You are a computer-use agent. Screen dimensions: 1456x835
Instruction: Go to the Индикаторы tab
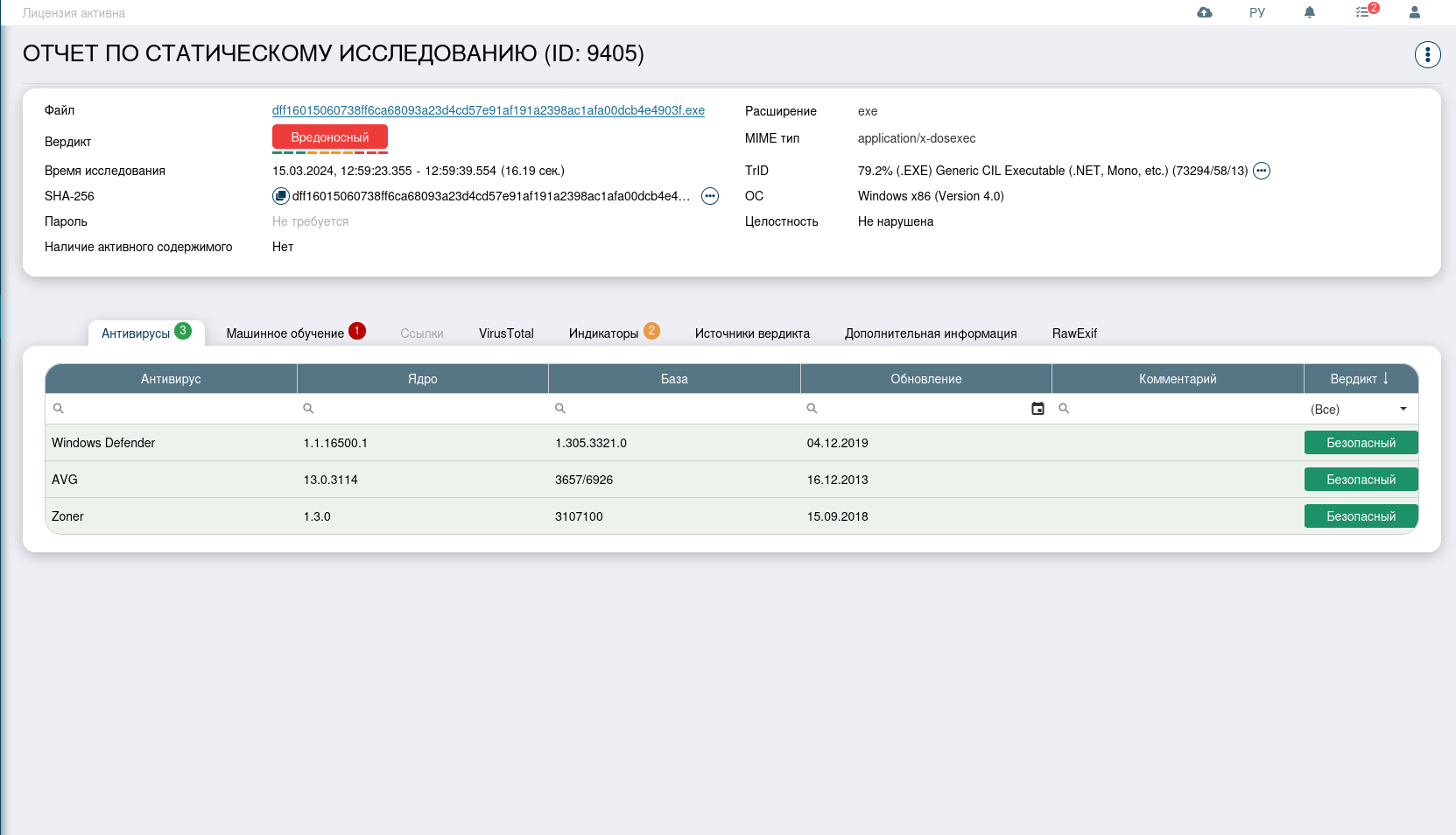pos(604,333)
